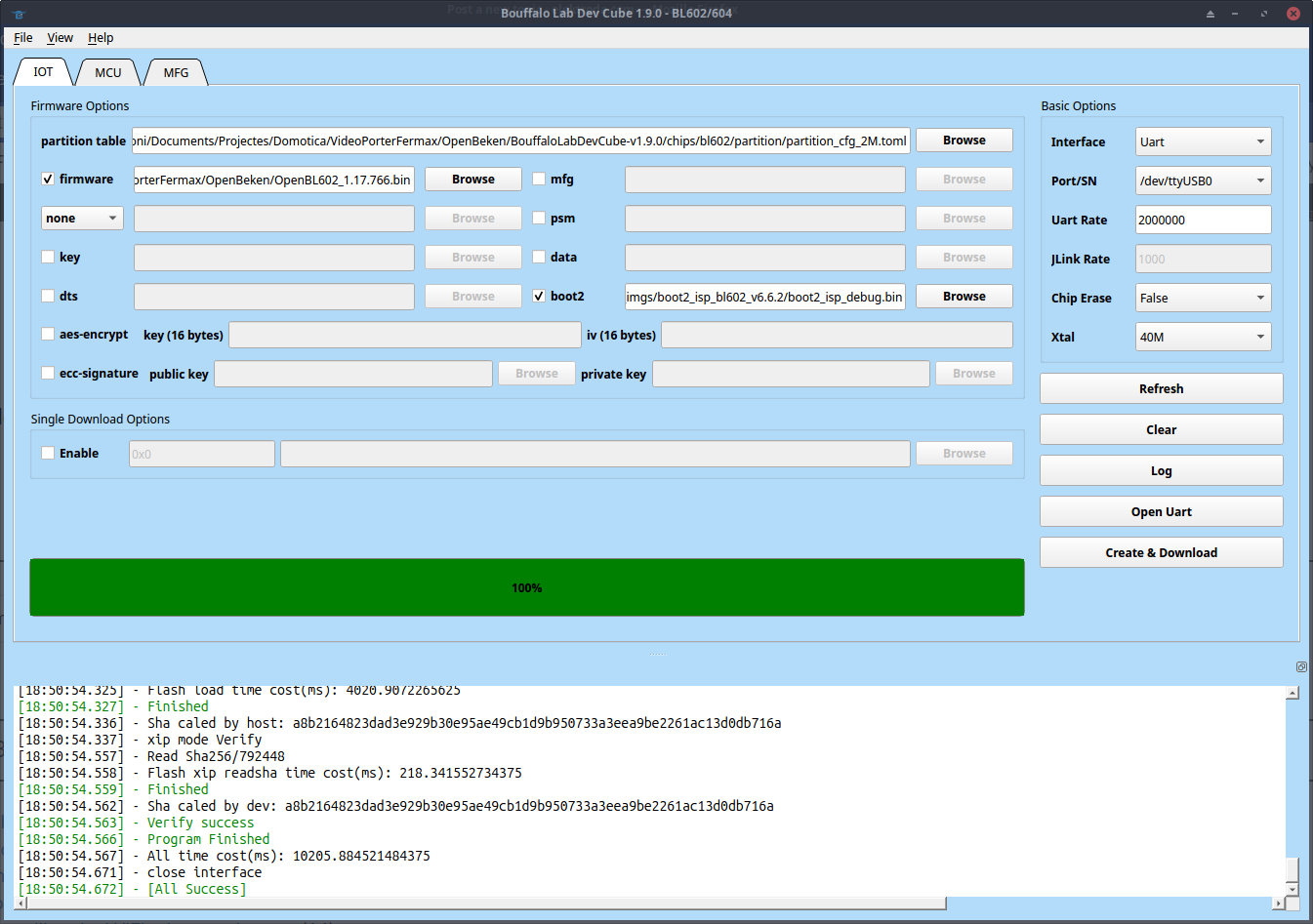Viewport: 1313px width, 924px height.
Task: Click keep-above arrow icon in title bar
Action: click(x=1210, y=14)
